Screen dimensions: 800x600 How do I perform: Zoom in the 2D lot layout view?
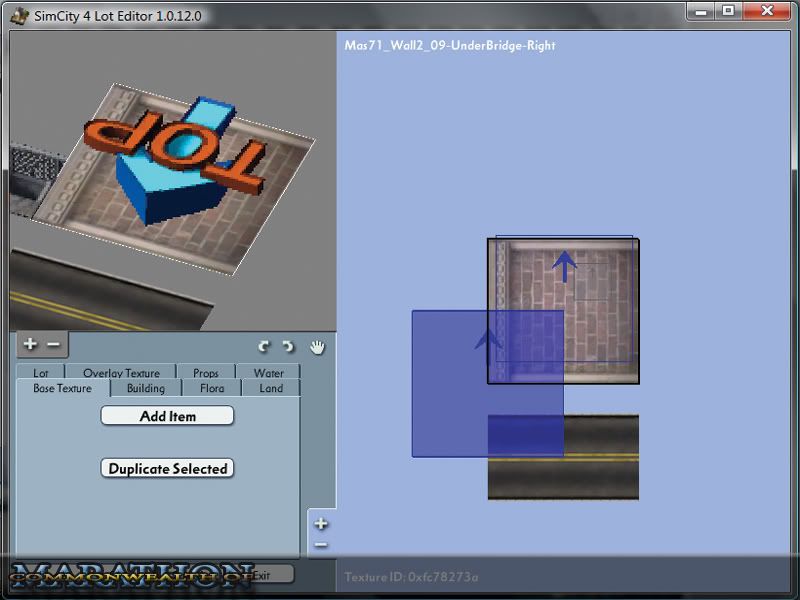click(x=321, y=523)
